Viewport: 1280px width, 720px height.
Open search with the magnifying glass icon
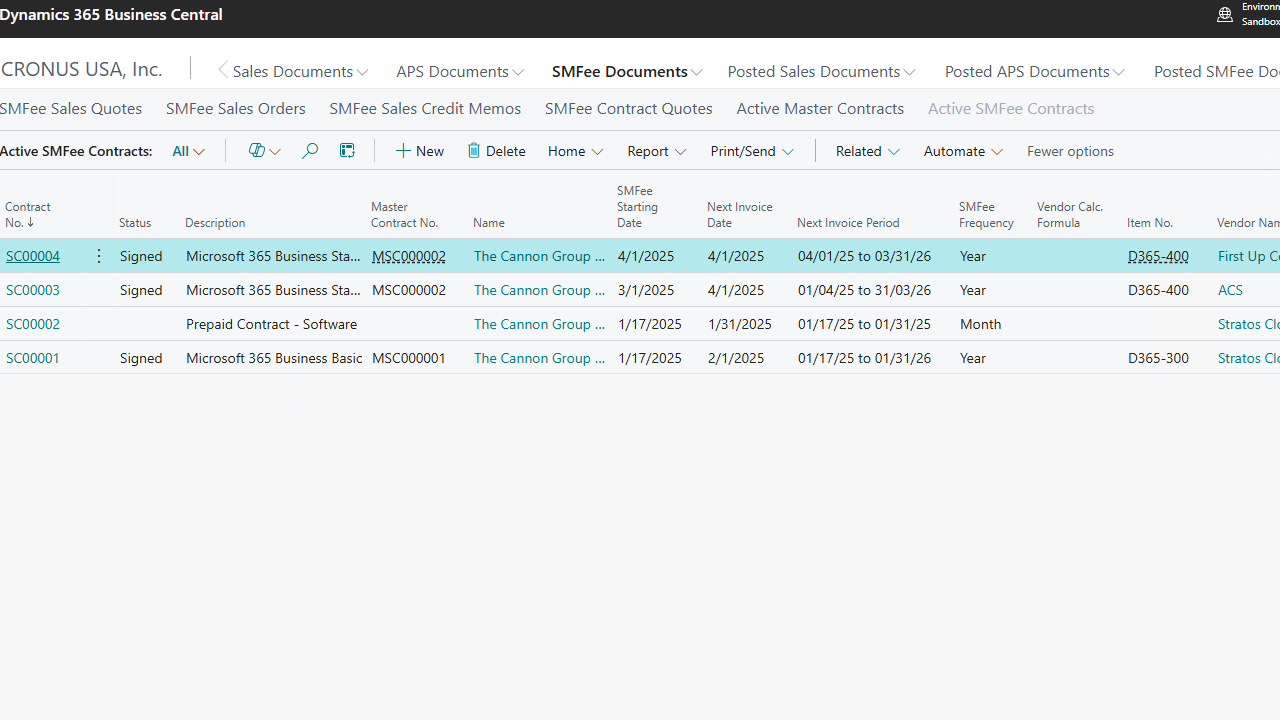pos(309,150)
